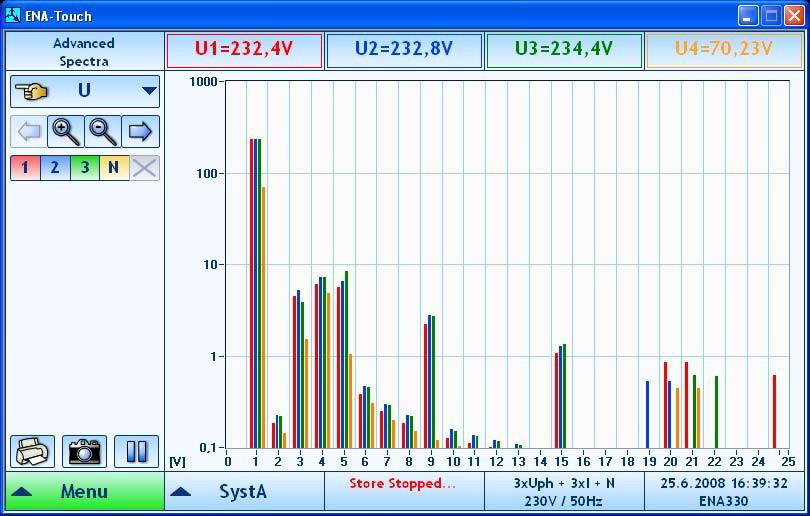Open the U quantity dropdown
The width and height of the screenshot is (810, 516).
click(85, 91)
